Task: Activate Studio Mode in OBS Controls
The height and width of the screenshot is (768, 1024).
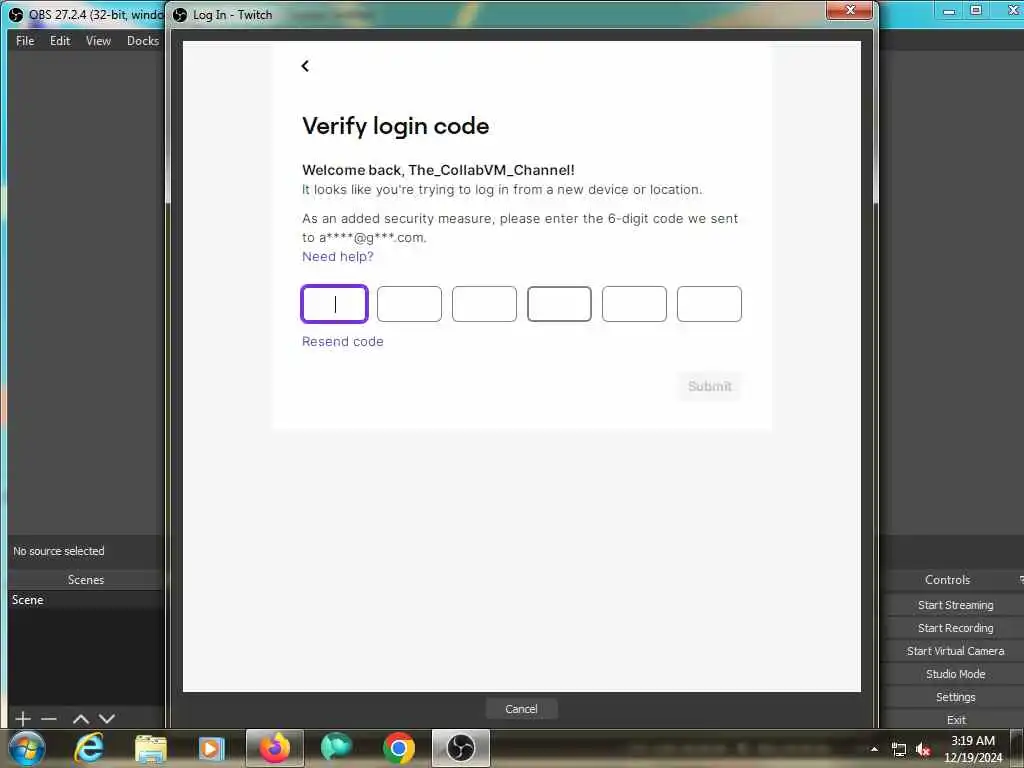Action: [955, 673]
